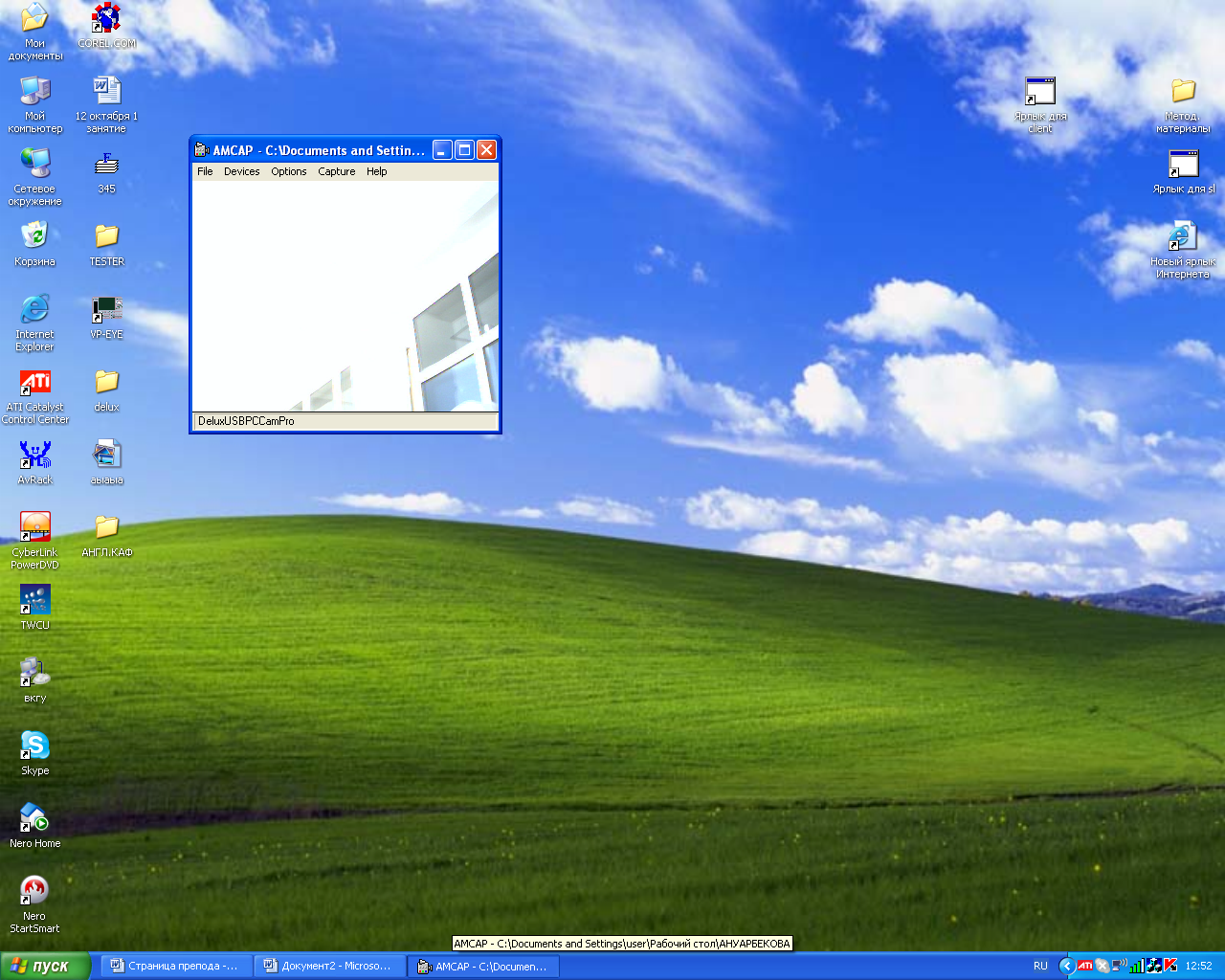
Task: Click the gray X disconnected tray icon
Action: tap(1102, 966)
